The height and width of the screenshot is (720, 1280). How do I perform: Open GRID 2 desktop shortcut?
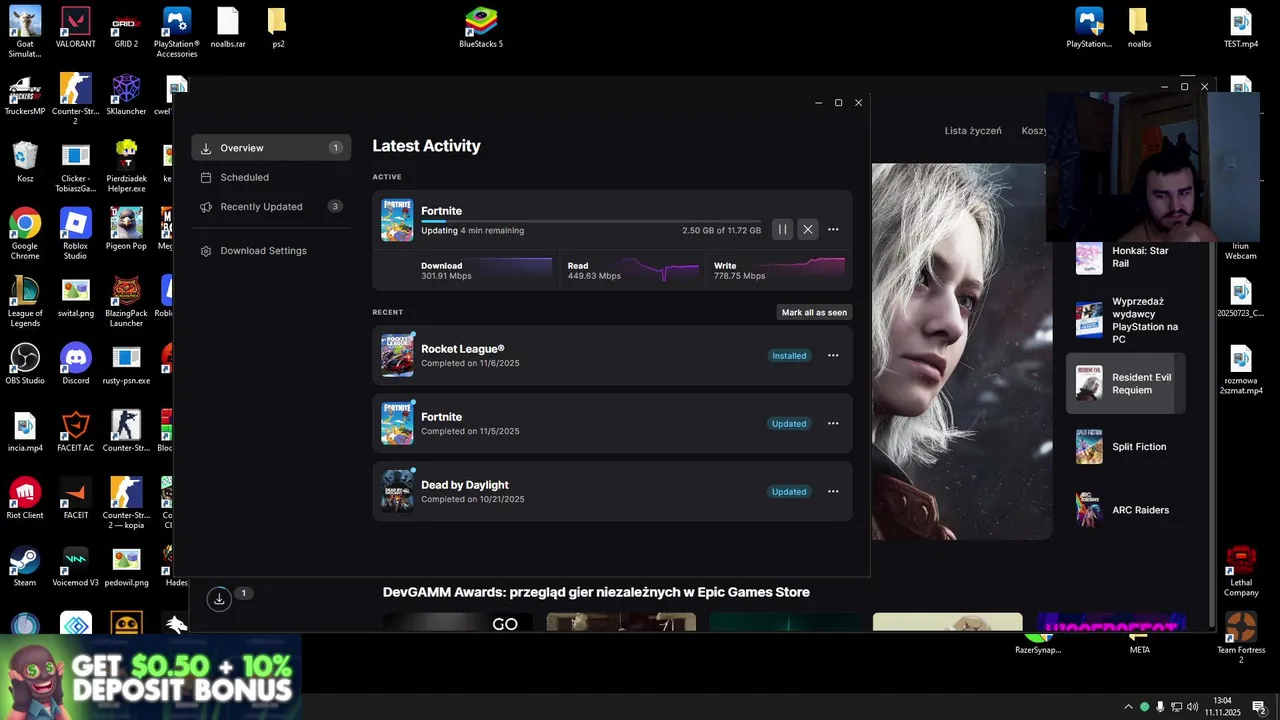point(126,28)
